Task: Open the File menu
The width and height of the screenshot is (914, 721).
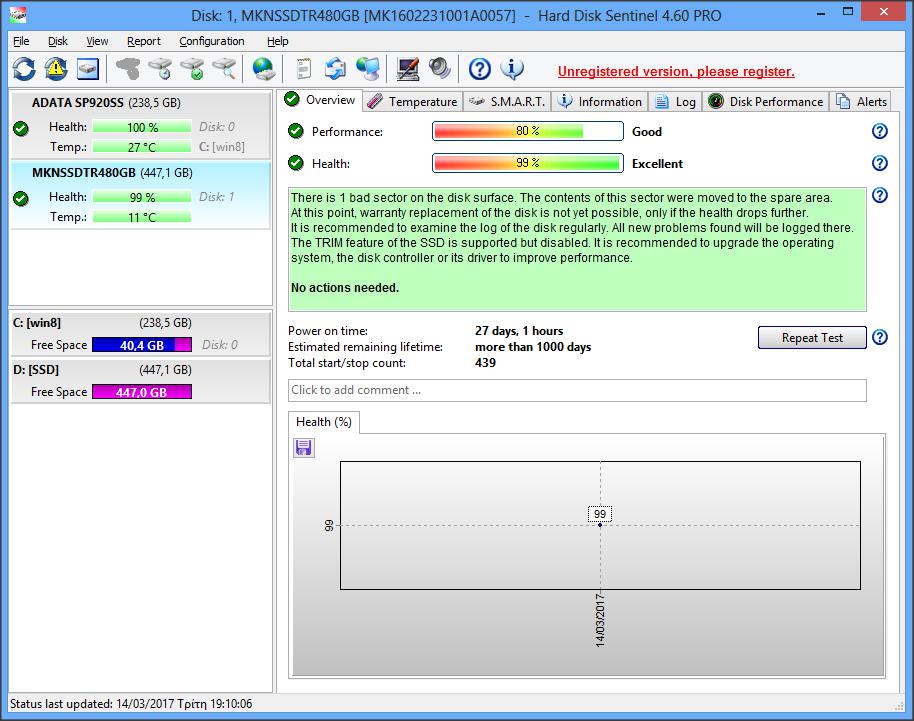Action: point(21,41)
